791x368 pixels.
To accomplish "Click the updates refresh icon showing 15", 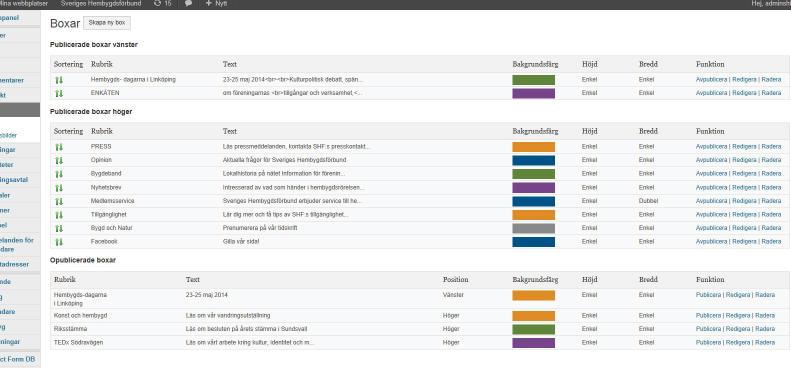I will (x=162, y=4).
